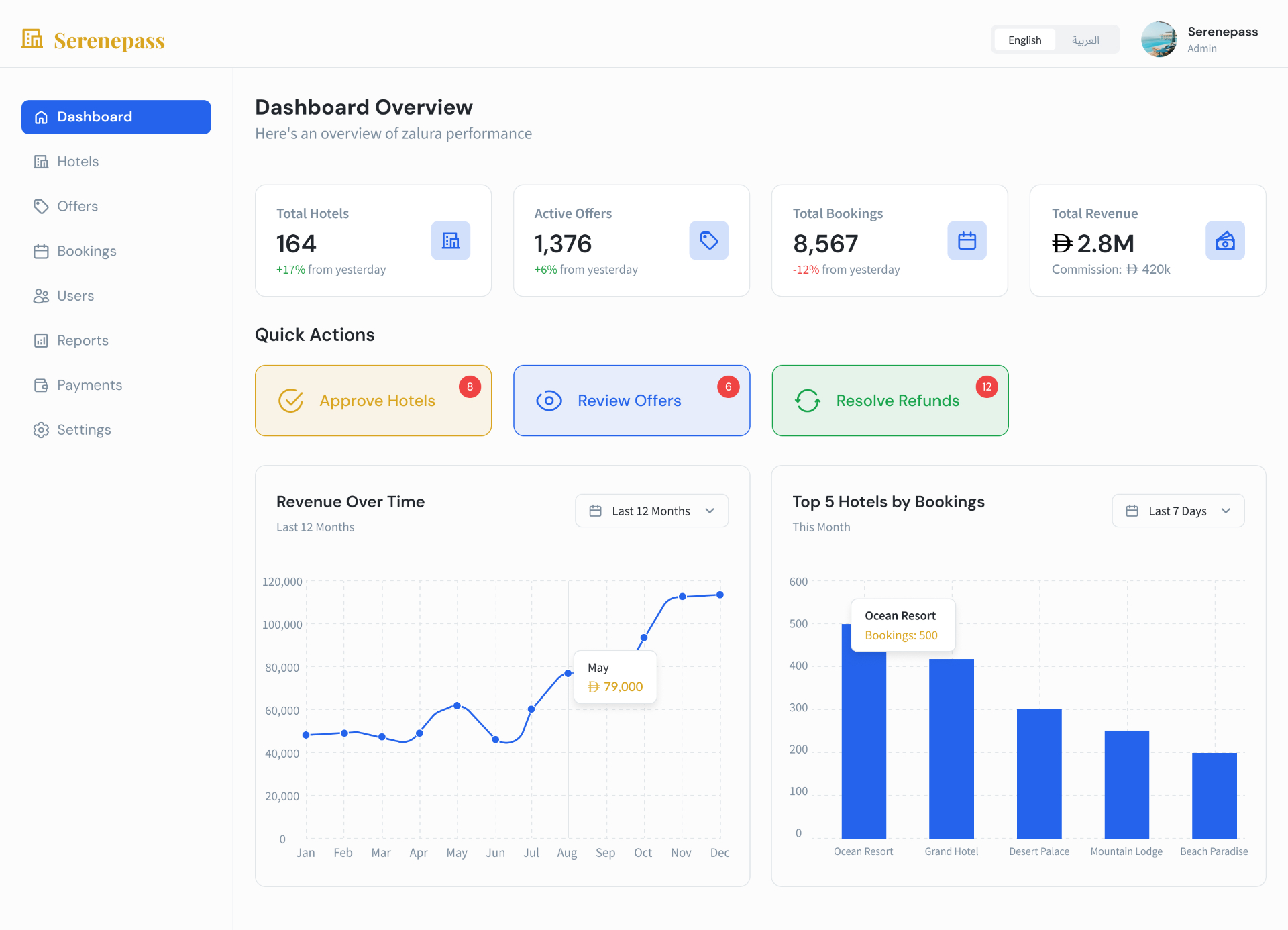Click the Grand Hotel bar in chart
The height and width of the screenshot is (930, 1288).
pyautogui.click(x=951, y=749)
